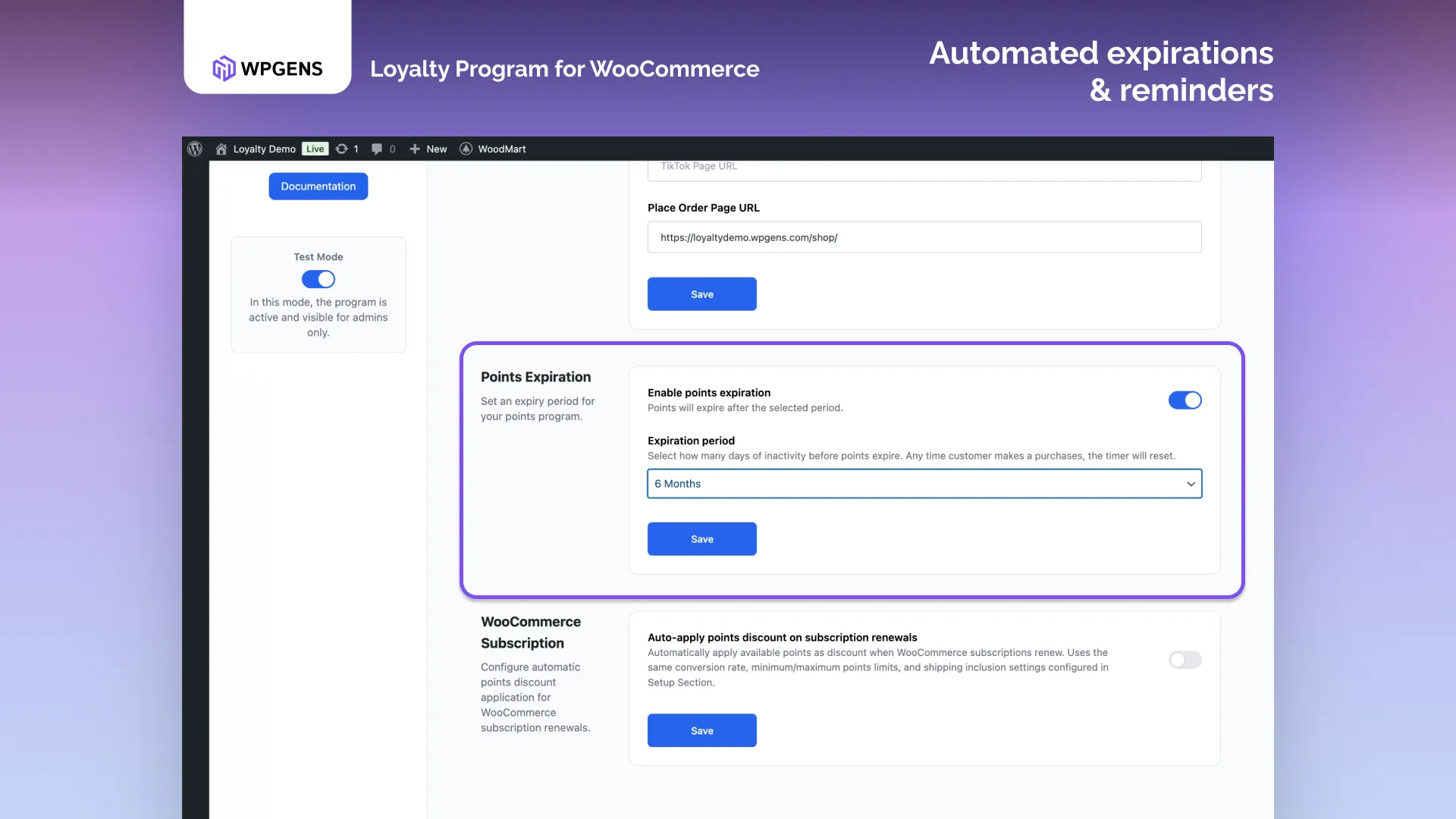Viewport: 1456px width, 819px height.
Task: Click the expiration period chevron arrow
Action: tap(1191, 484)
